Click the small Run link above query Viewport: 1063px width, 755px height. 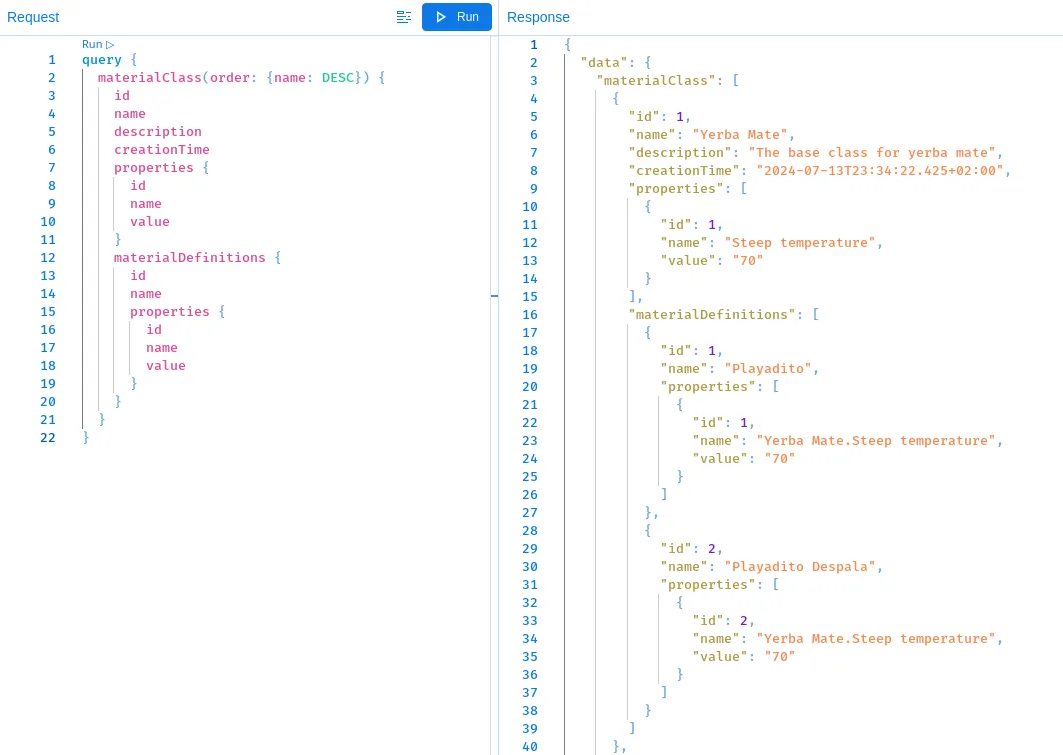[x=98, y=44]
